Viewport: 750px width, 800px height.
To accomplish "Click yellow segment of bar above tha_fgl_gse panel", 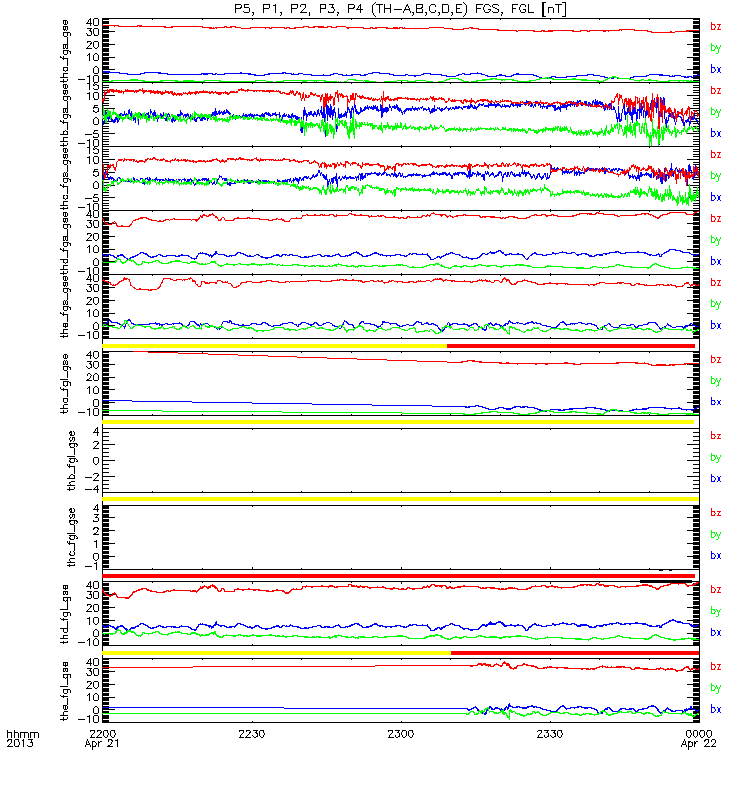I will tap(274, 346).
